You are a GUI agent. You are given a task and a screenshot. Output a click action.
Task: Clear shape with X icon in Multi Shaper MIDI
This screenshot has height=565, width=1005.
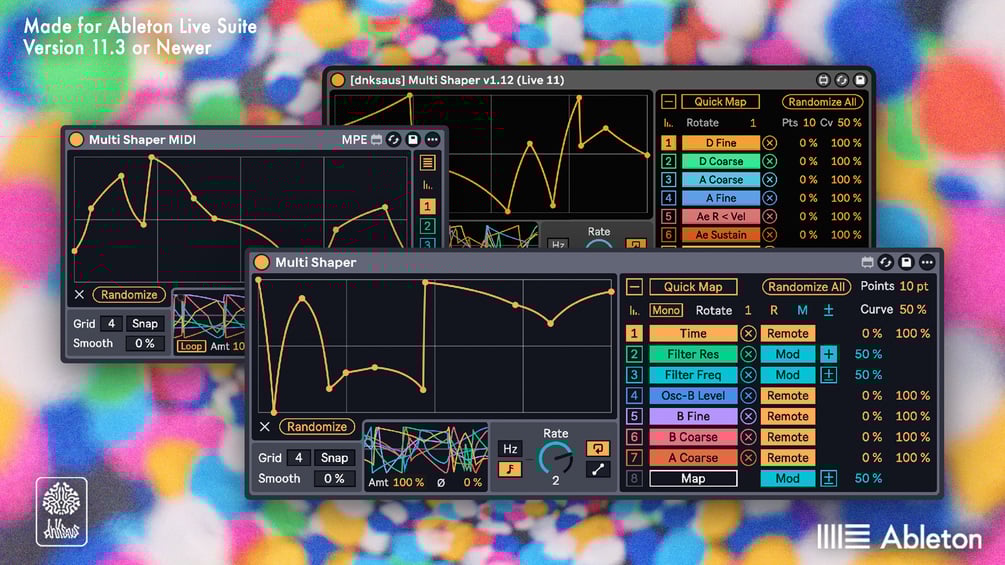[79, 295]
